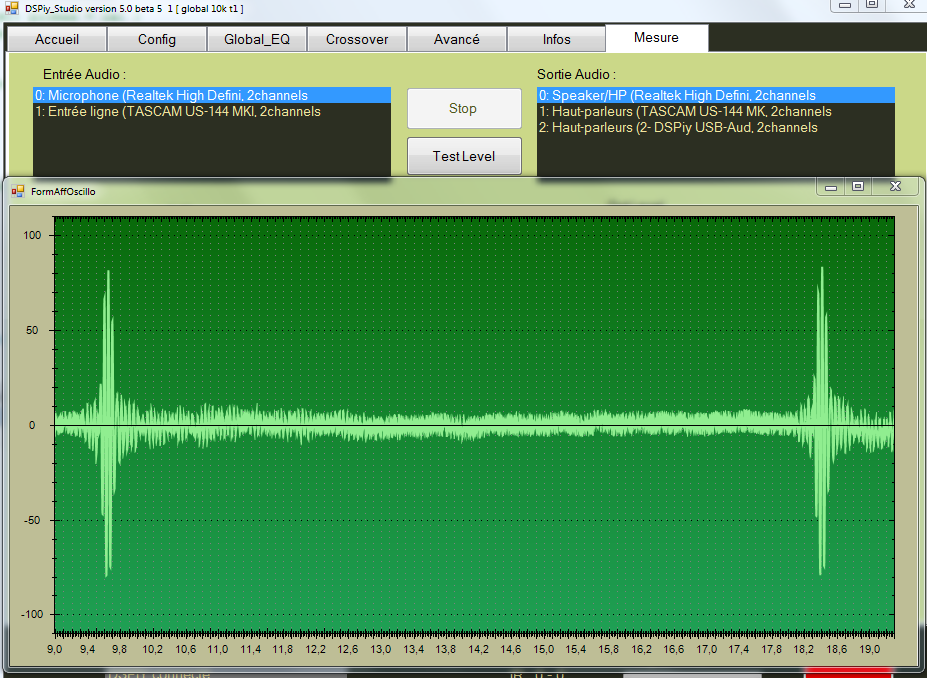Click the Mesure tab
The height and width of the screenshot is (678, 927).
pos(656,38)
